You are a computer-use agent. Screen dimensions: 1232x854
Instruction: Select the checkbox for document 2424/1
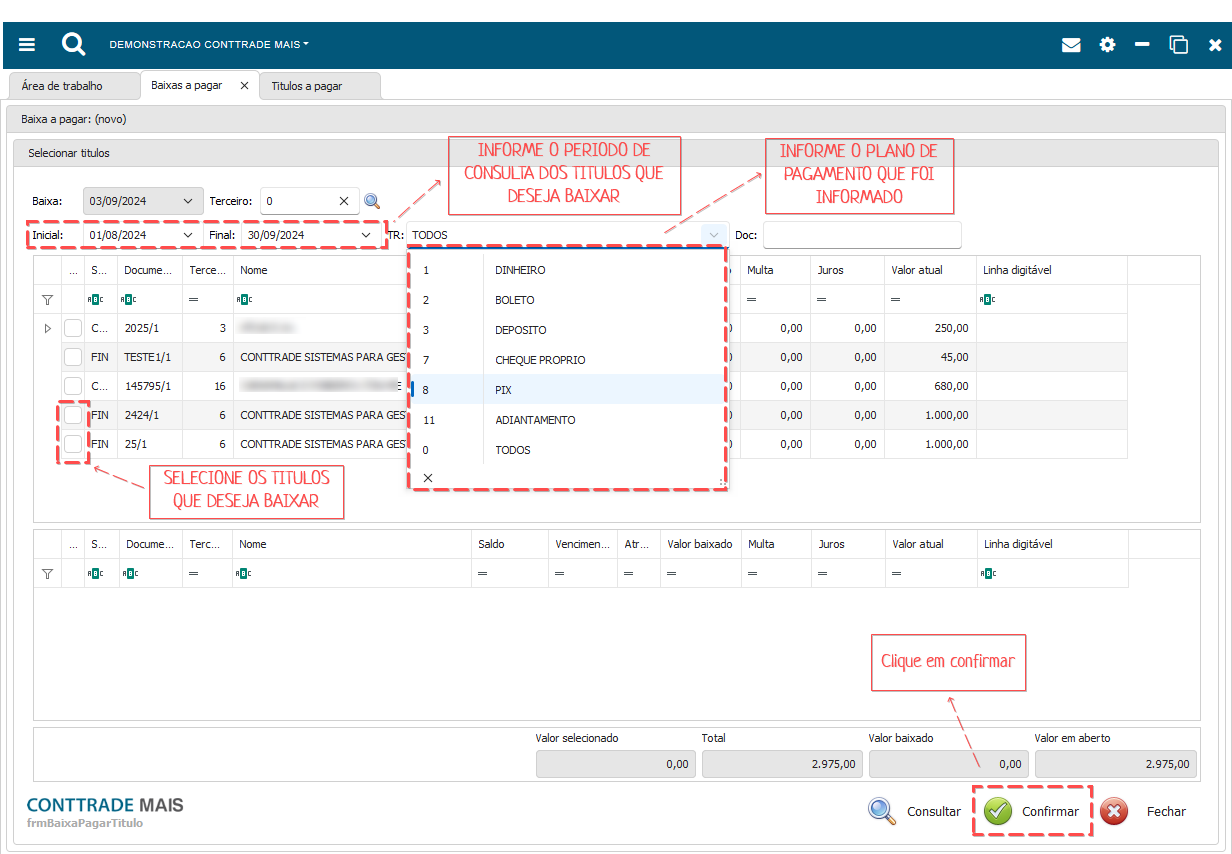point(73,415)
